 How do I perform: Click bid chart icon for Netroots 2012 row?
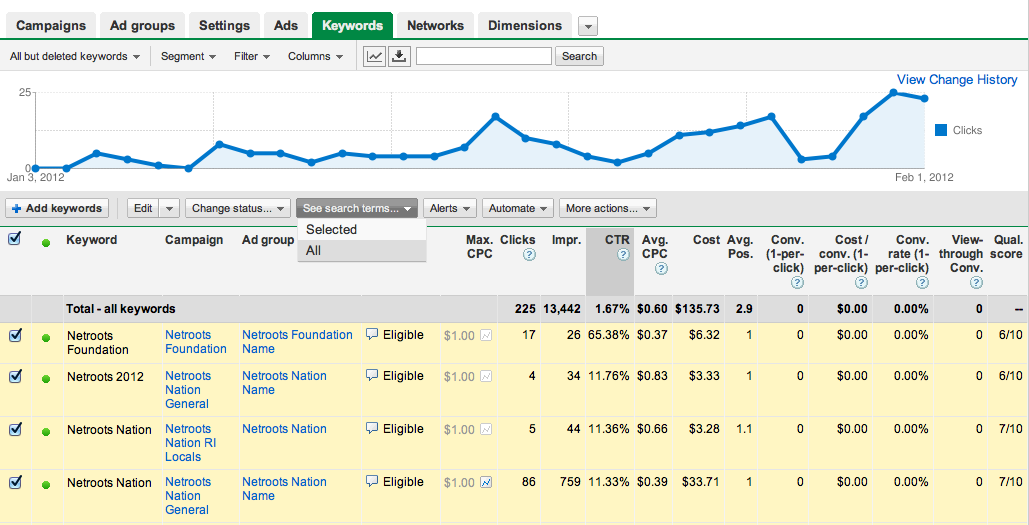click(486, 377)
